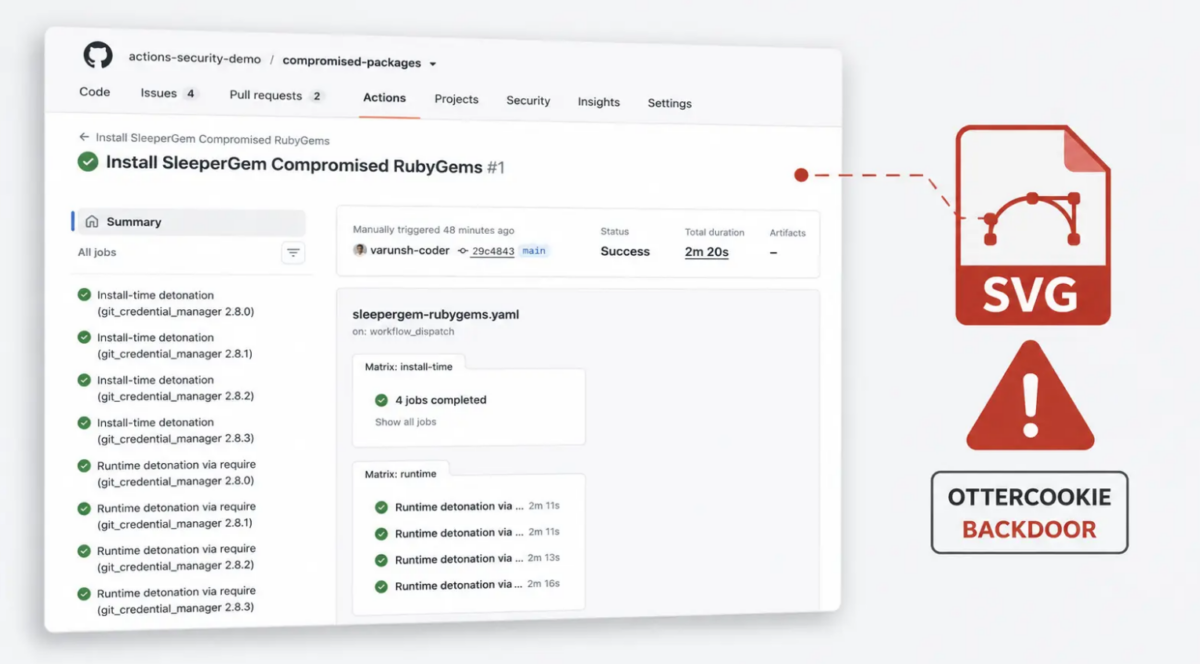Open commit 29c4843 link

493,251
